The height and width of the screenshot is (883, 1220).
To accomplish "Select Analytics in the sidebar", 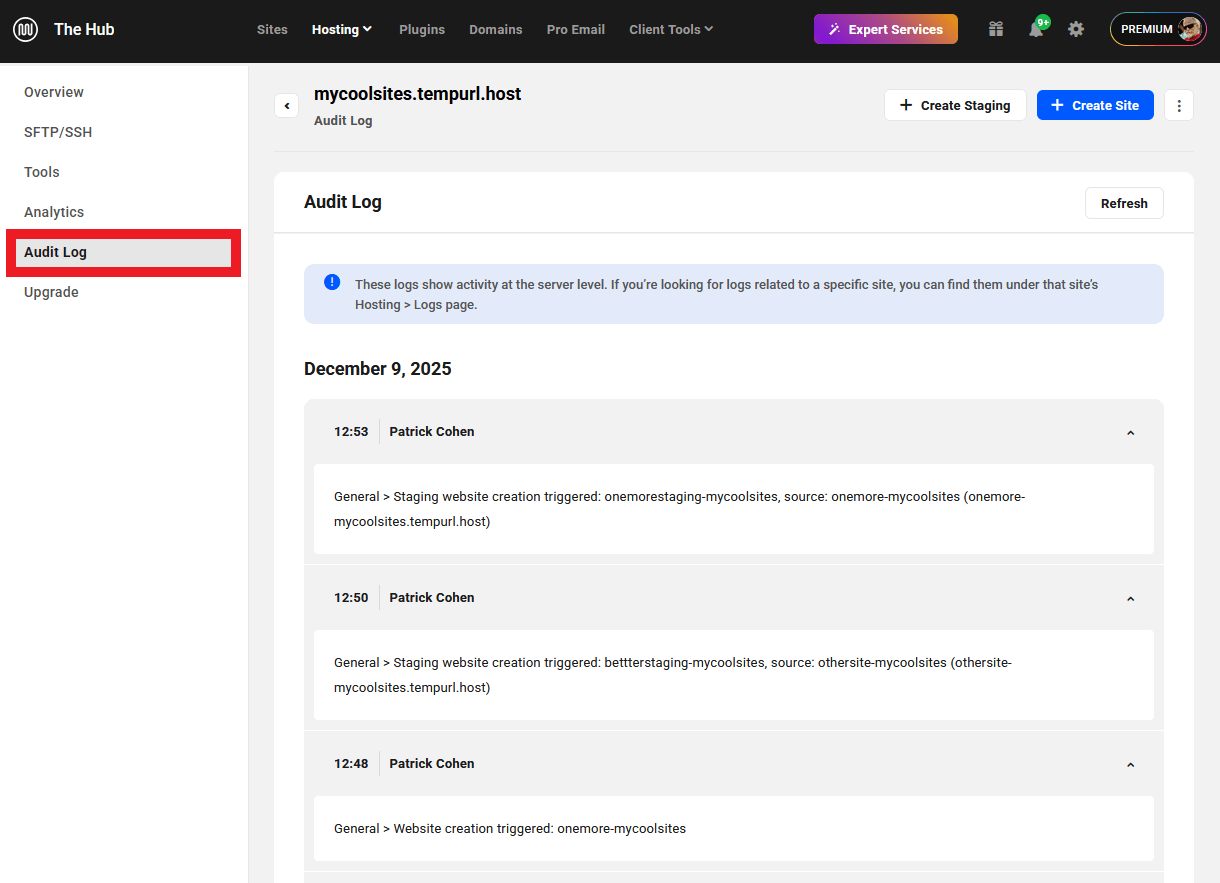I will [x=54, y=212].
